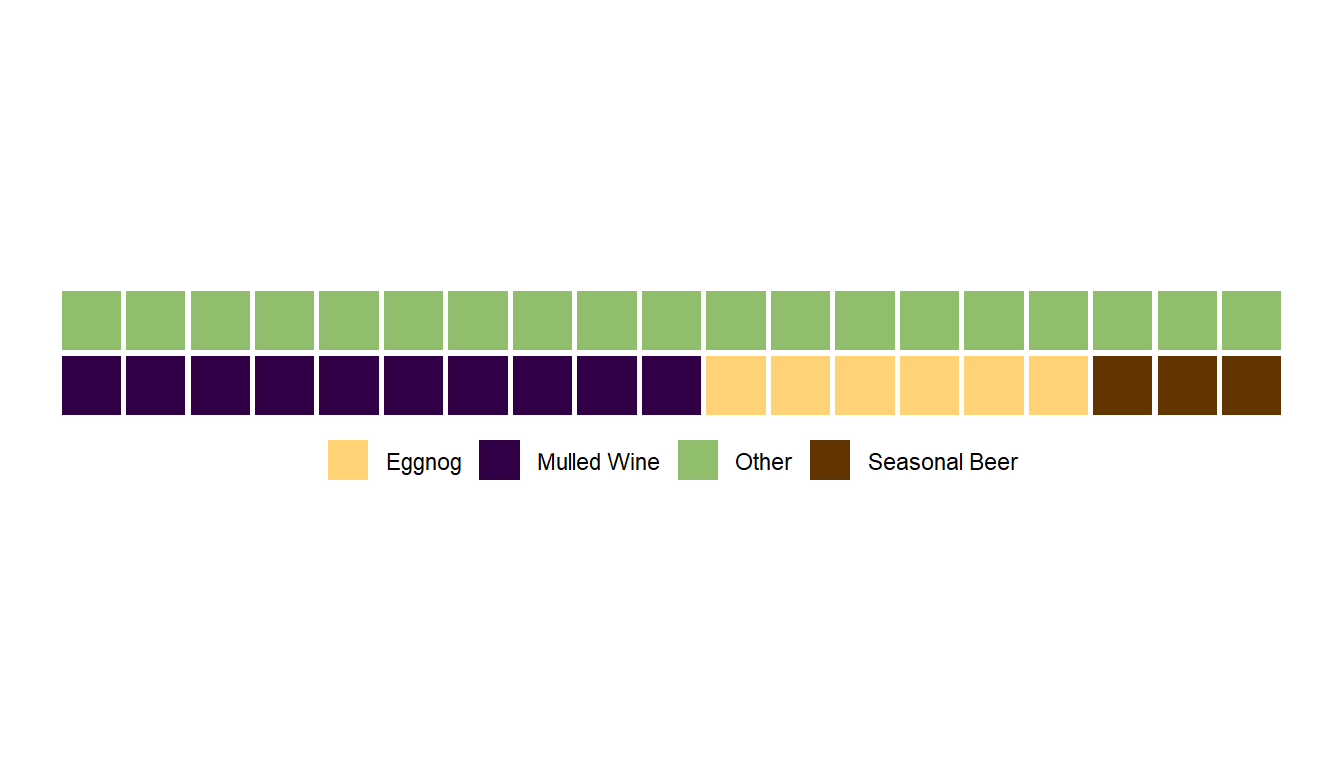Click the Eggnog legend label text
Screen dimensions: 1344x768
coord(424,463)
